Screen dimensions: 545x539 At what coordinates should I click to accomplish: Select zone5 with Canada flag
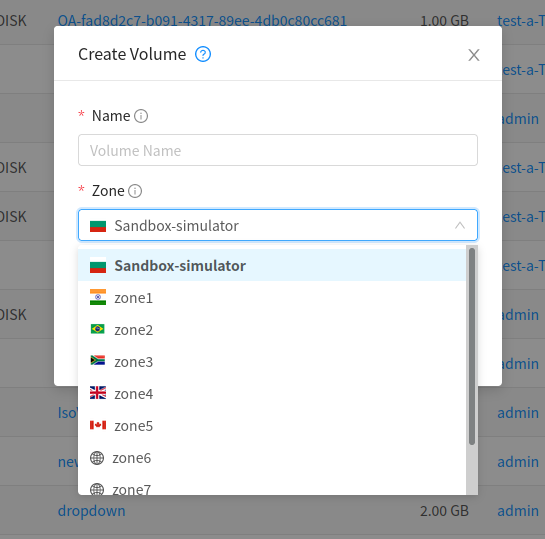[272, 426]
